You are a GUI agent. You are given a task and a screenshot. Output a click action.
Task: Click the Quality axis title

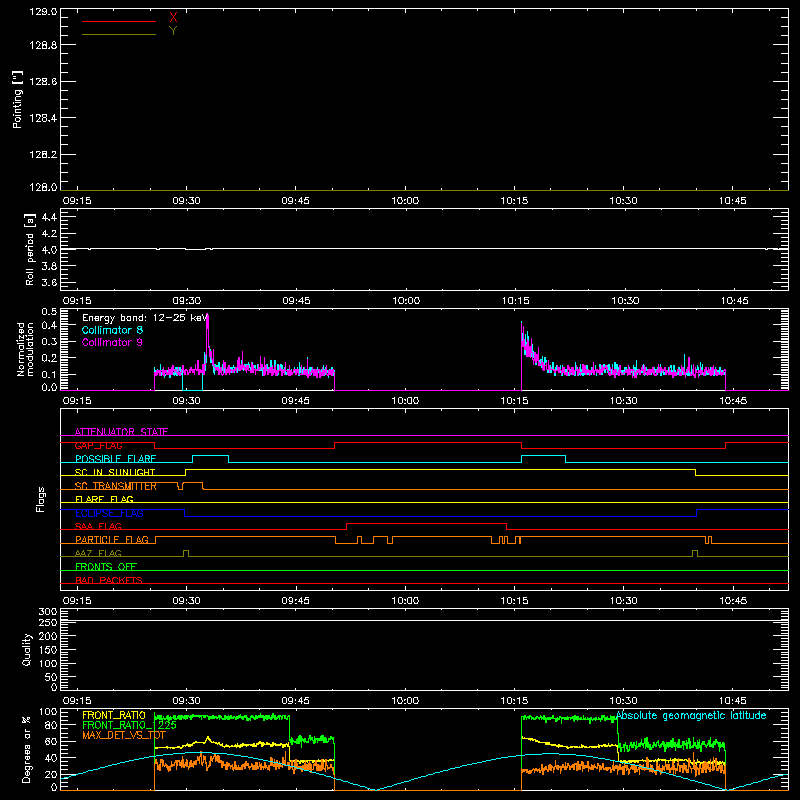click(27, 649)
